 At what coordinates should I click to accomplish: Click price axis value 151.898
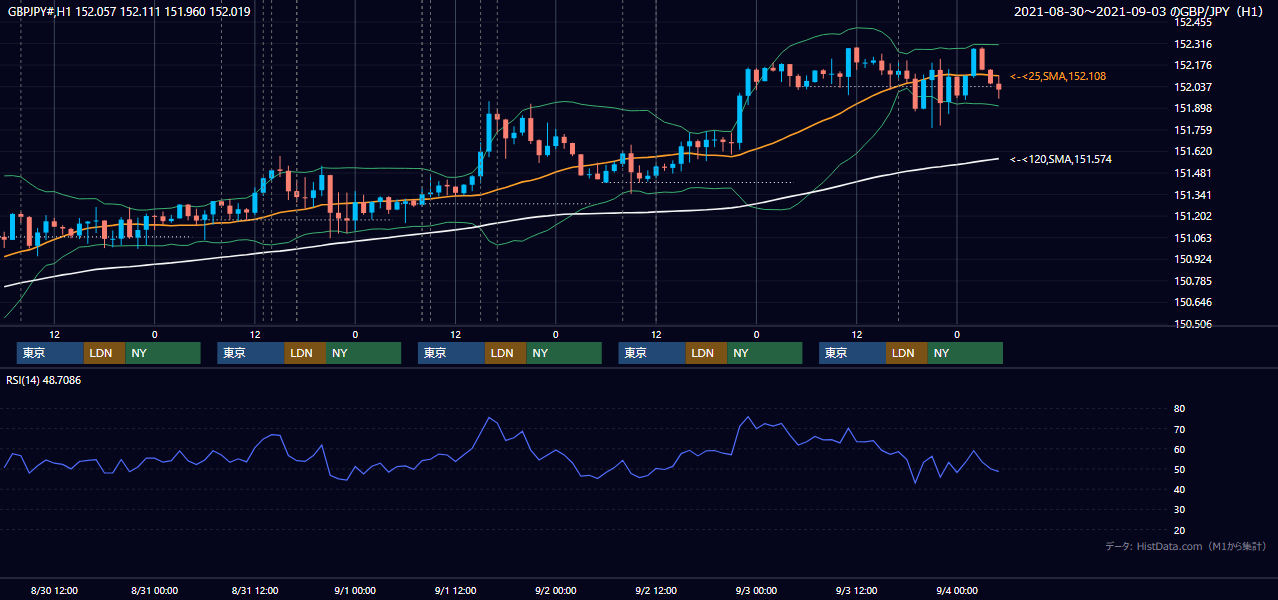1192,109
